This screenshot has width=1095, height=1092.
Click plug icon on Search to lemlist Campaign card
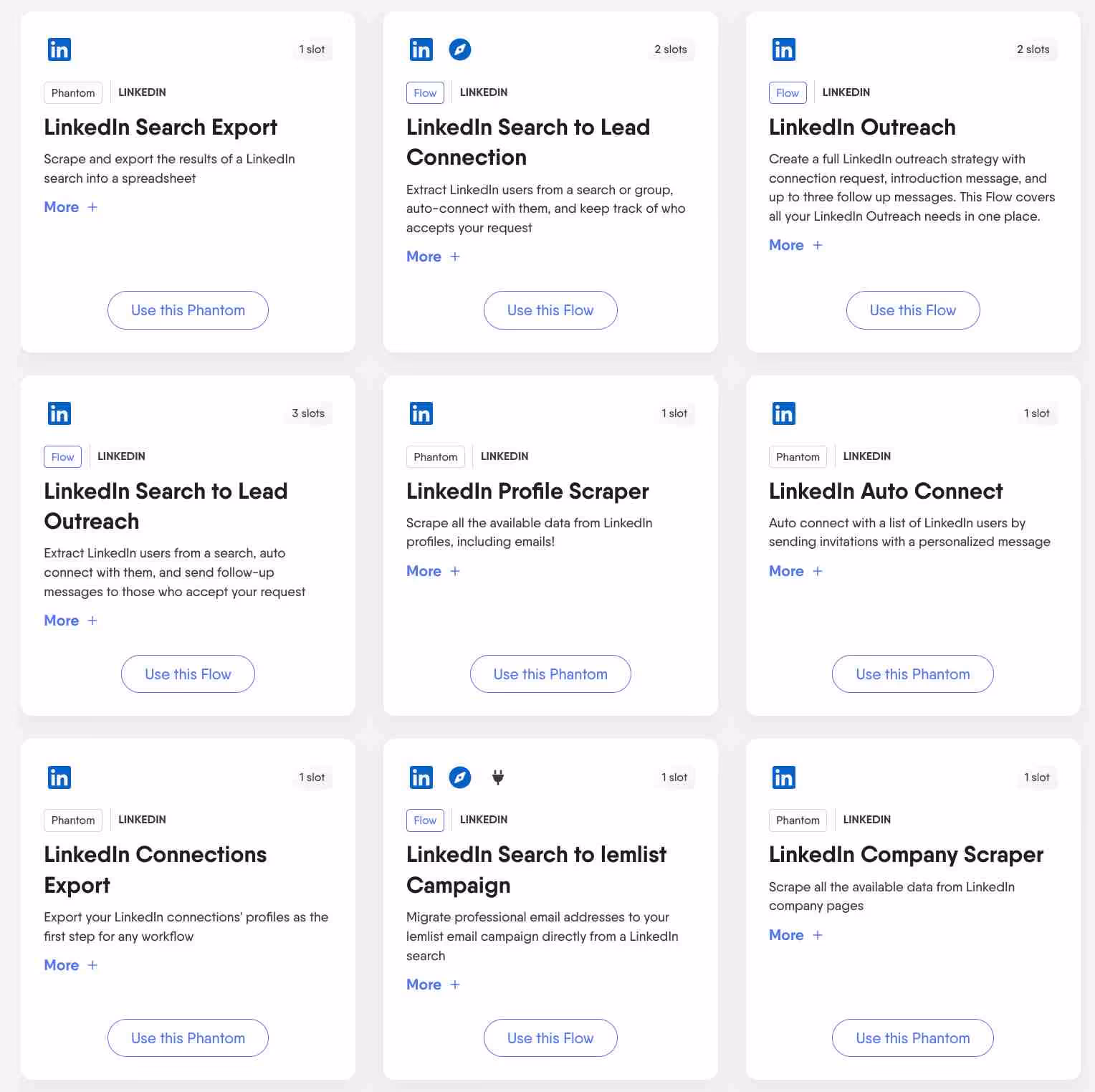pos(498,777)
